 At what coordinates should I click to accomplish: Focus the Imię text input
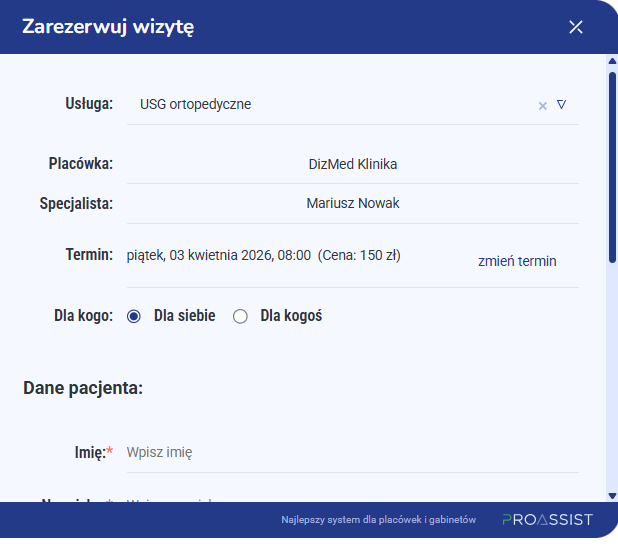tap(350, 452)
